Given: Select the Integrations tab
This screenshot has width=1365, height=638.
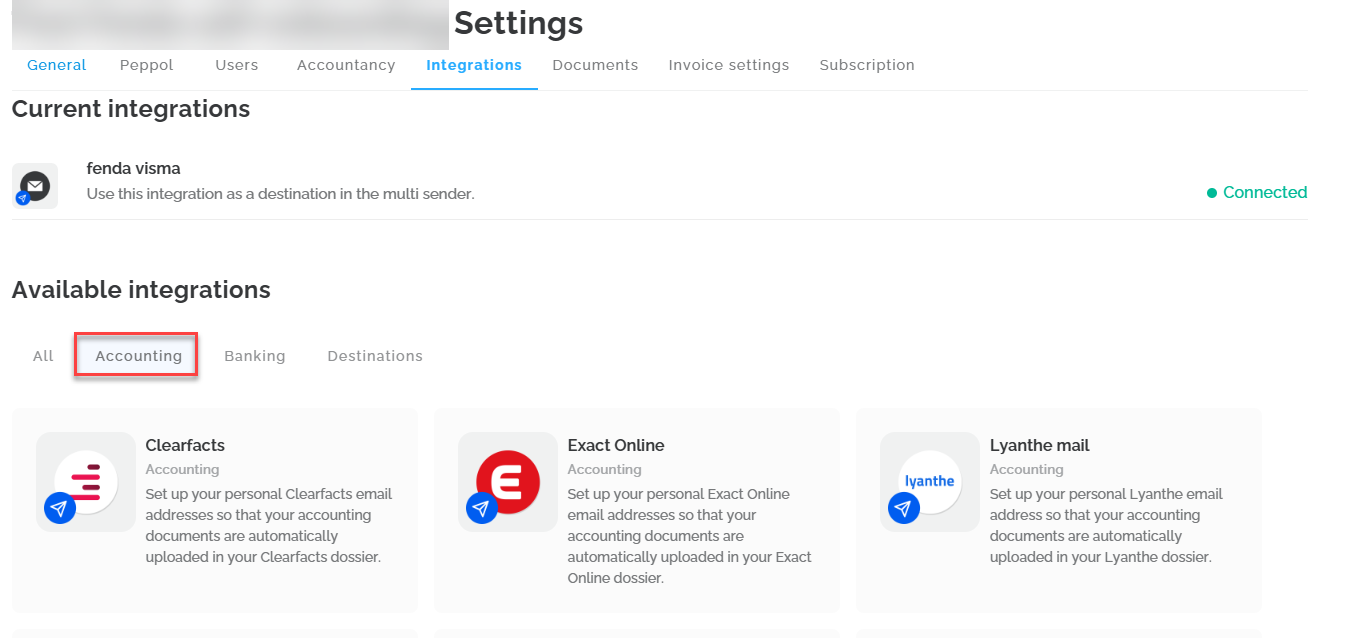Looking at the screenshot, I should pos(474,65).
